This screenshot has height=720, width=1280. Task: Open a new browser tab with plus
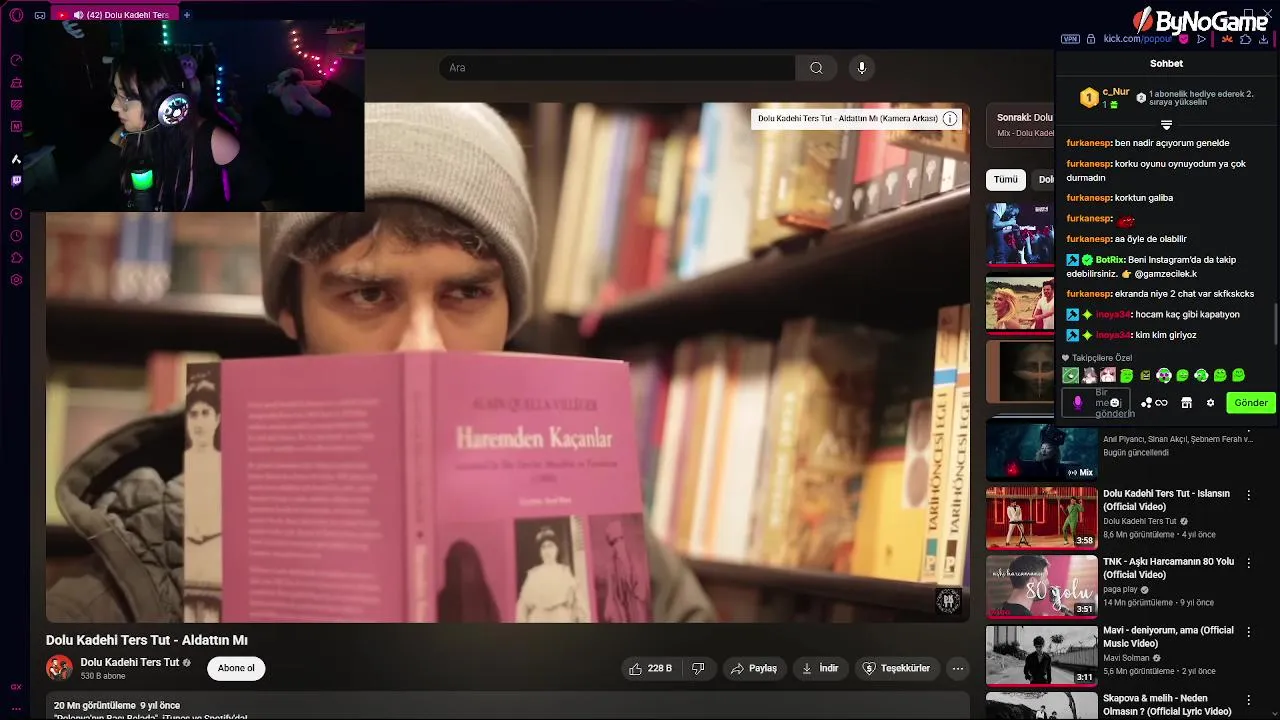pos(187,15)
